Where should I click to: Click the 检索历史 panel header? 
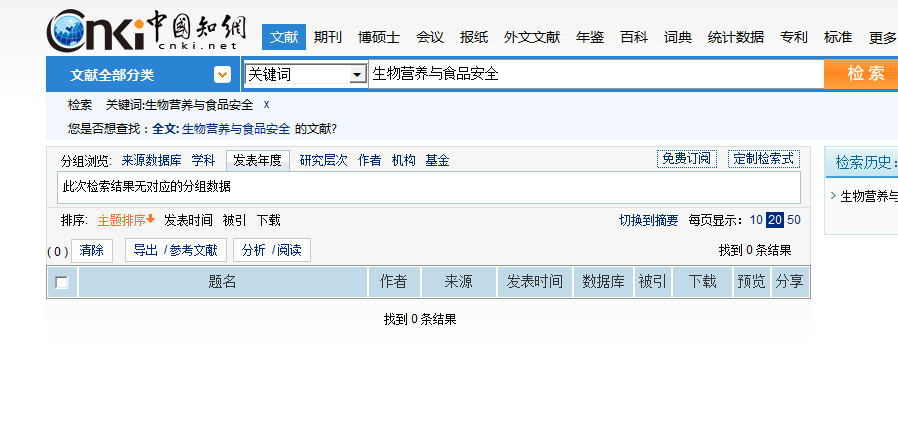861,162
